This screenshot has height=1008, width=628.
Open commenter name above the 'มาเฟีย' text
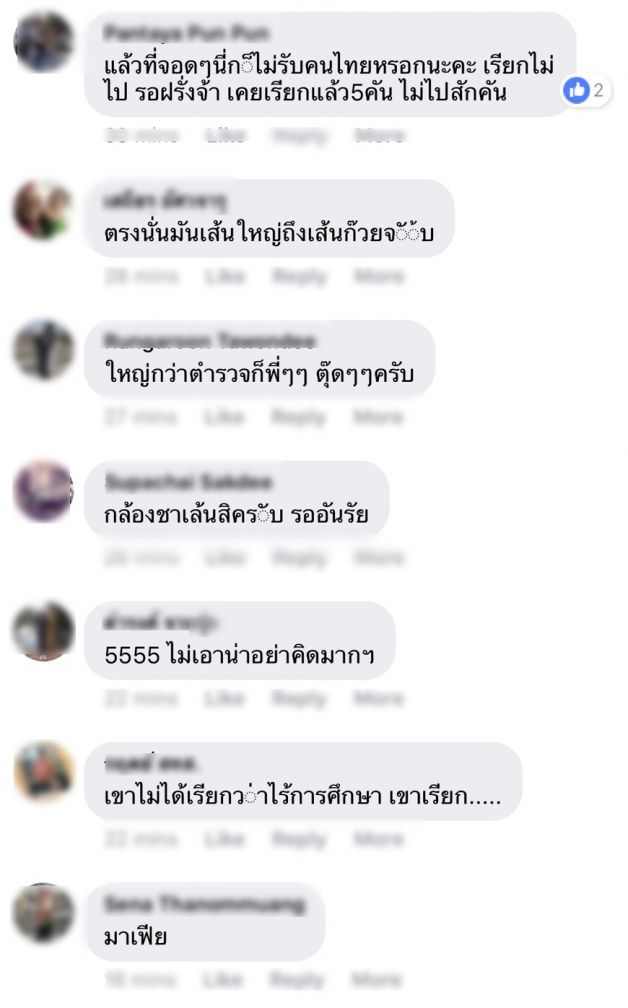204,904
